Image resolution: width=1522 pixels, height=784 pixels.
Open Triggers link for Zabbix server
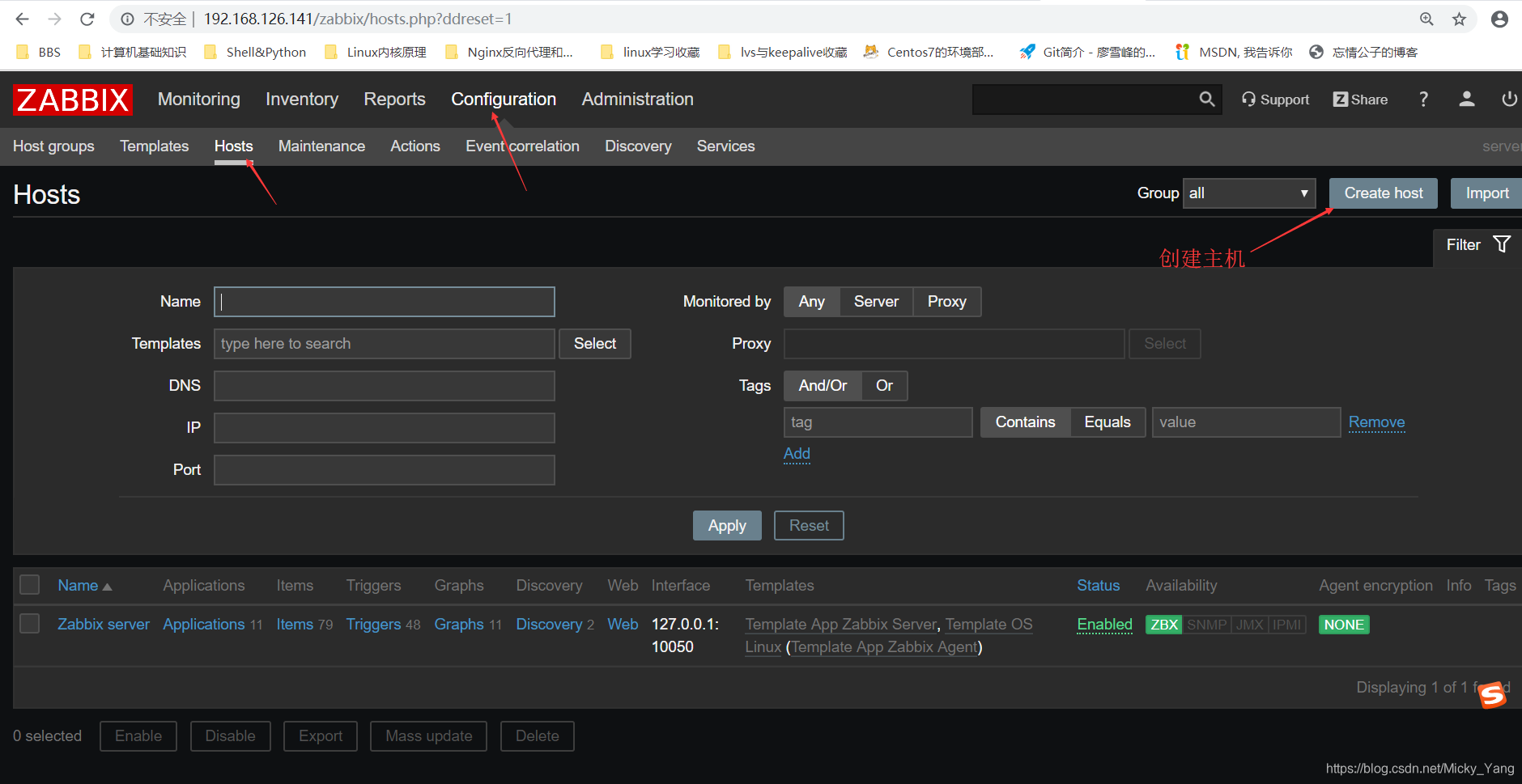point(373,625)
